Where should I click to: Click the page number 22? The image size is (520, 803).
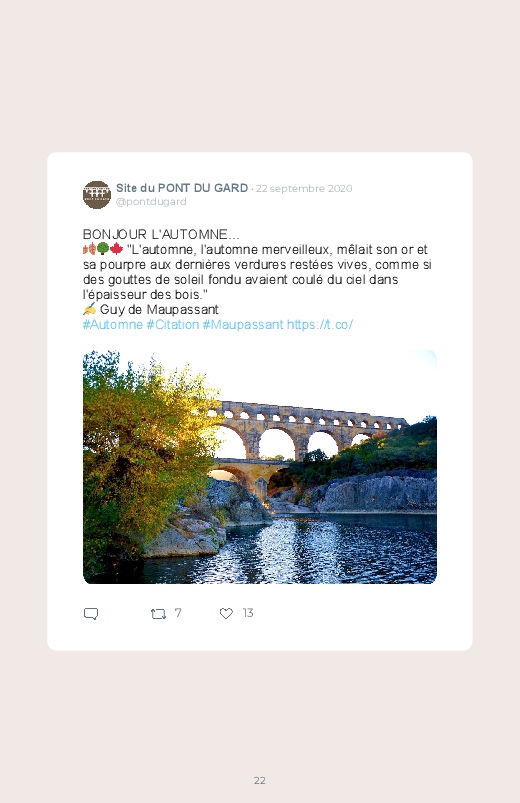click(260, 780)
